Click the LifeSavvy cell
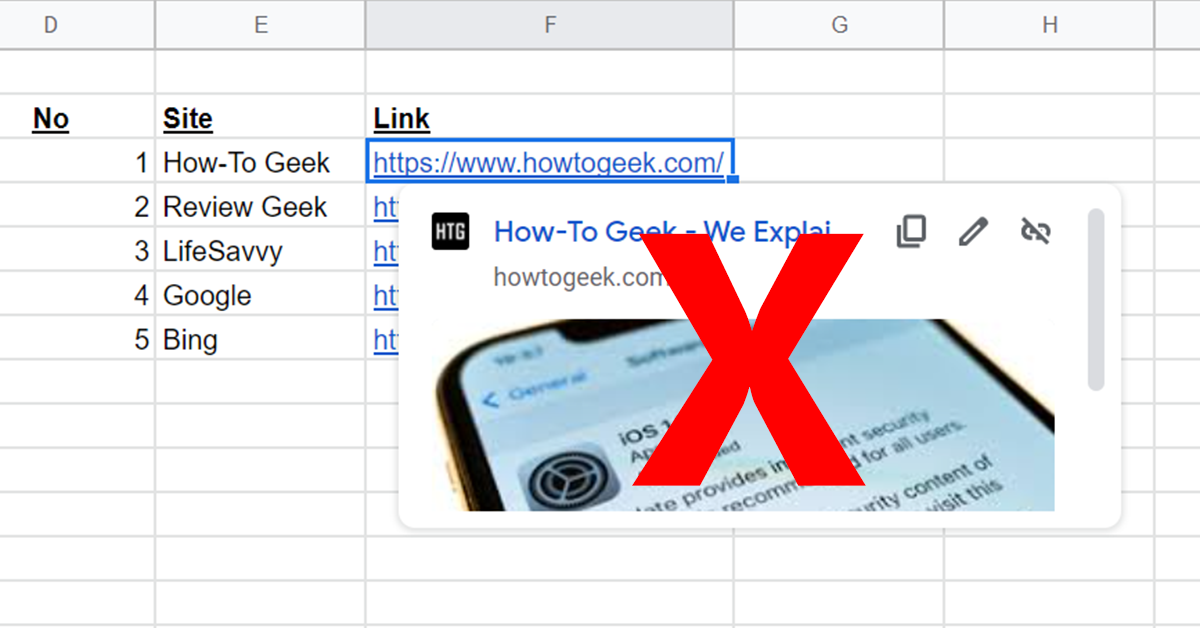The width and height of the screenshot is (1200, 628). pyautogui.click(x=261, y=250)
